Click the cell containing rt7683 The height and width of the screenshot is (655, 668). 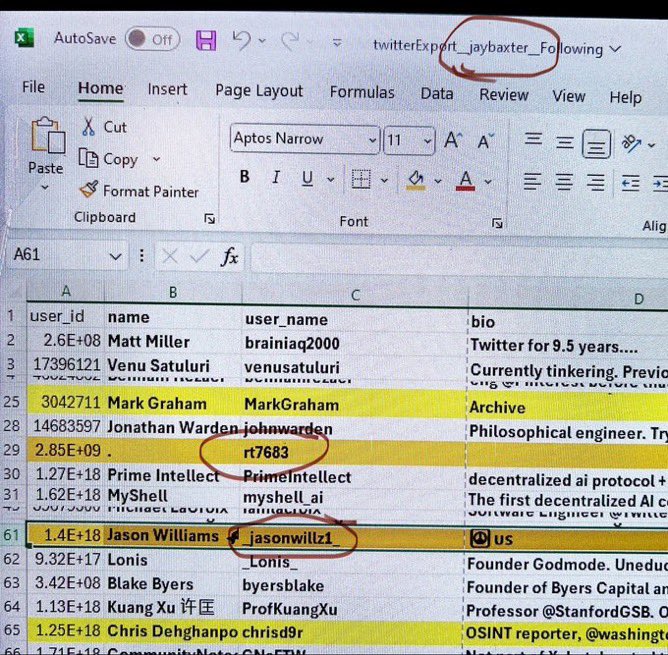354,453
